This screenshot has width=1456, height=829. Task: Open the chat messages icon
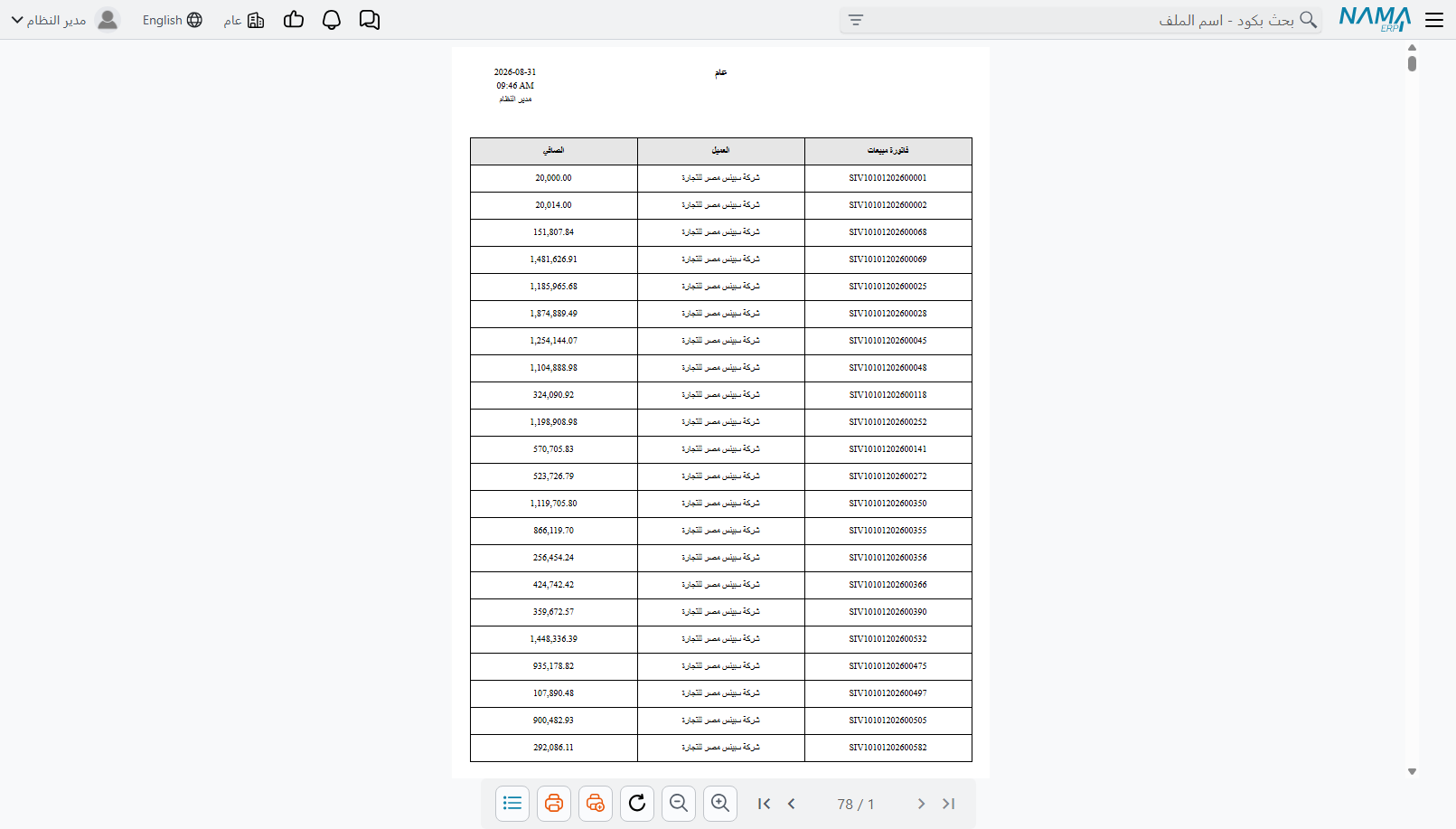pyautogui.click(x=370, y=20)
